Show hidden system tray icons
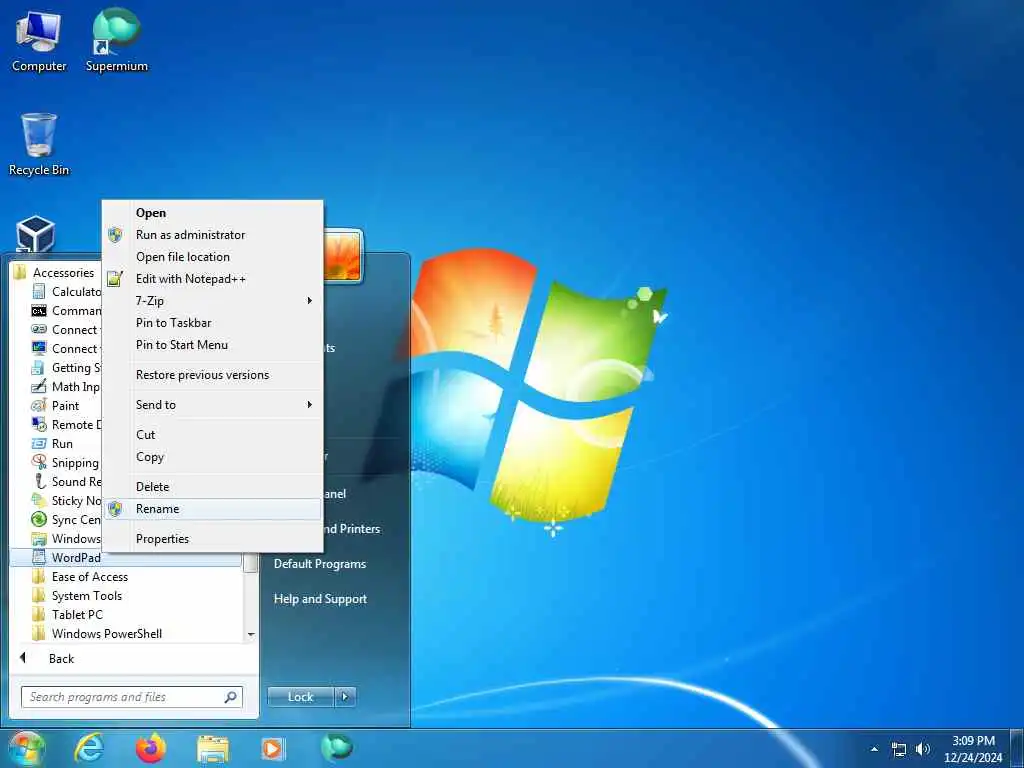Image resolution: width=1024 pixels, height=768 pixels. point(874,749)
